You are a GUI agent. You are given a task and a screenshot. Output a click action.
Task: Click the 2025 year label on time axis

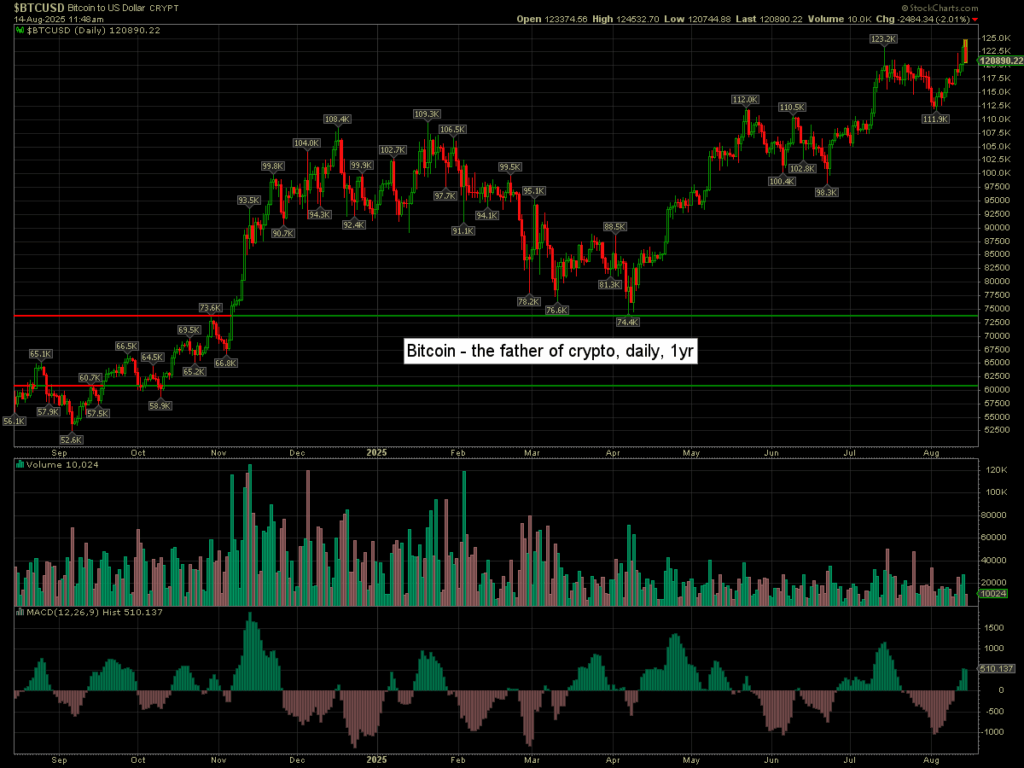point(379,452)
